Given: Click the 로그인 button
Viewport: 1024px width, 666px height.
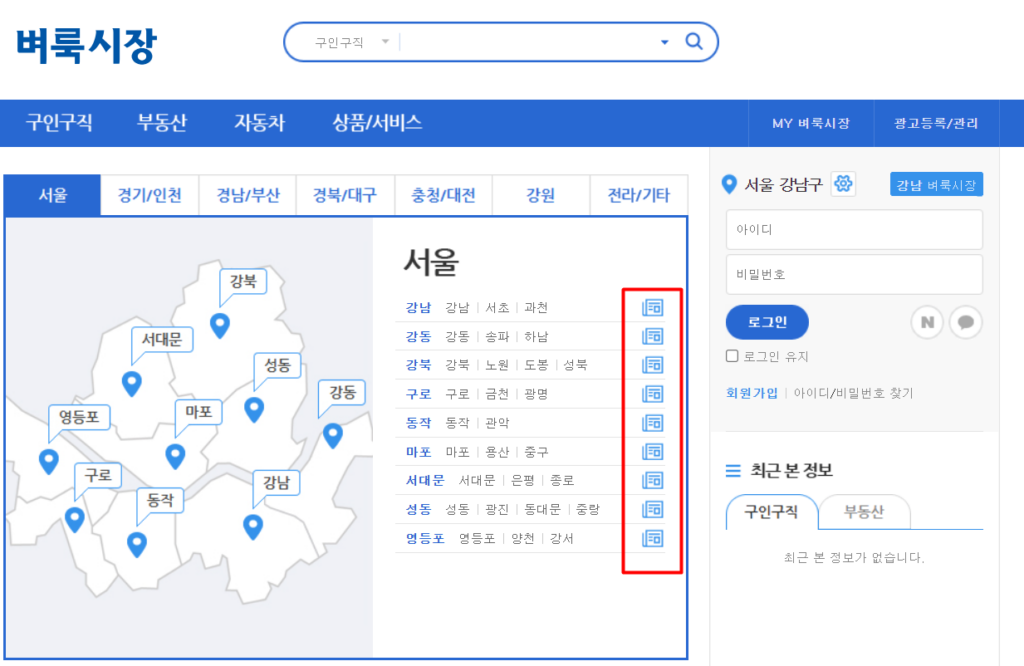Looking at the screenshot, I should coord(766,322).
